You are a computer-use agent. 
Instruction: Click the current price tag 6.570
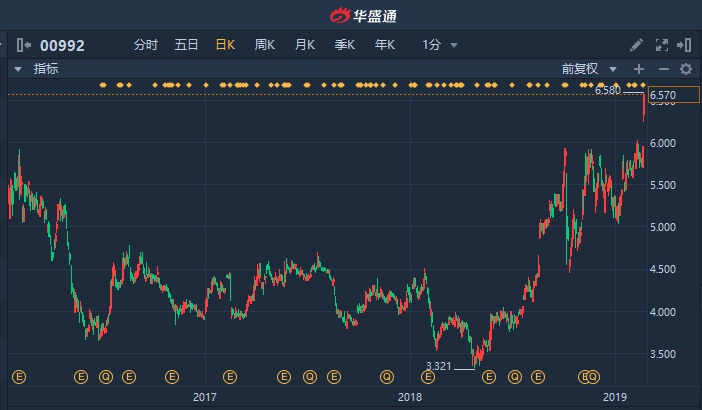[664, 95]
